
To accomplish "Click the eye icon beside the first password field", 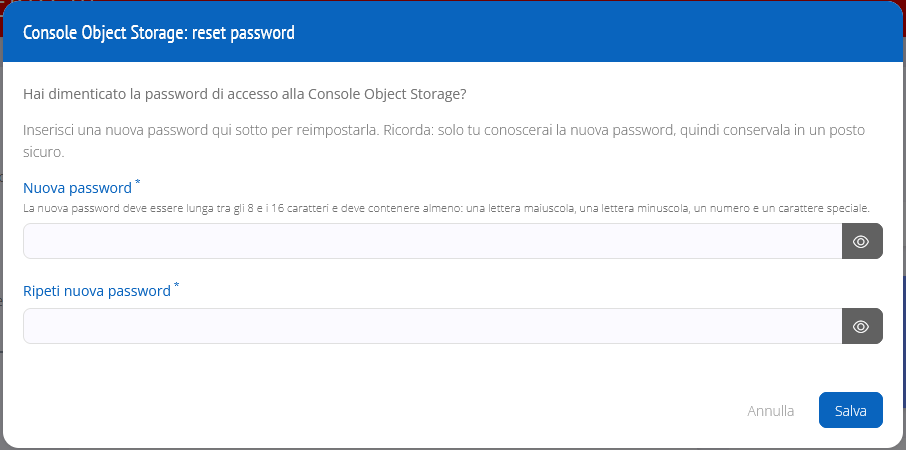I will click(861, 241).
